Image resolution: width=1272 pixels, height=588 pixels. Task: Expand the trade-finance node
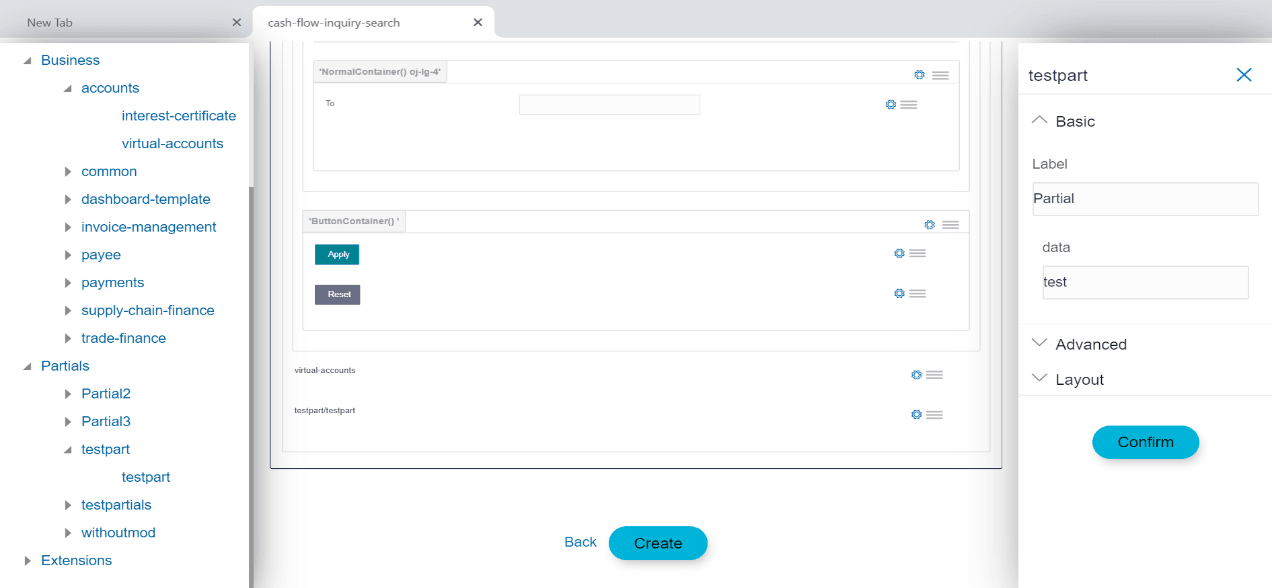[x=68, y=339]
